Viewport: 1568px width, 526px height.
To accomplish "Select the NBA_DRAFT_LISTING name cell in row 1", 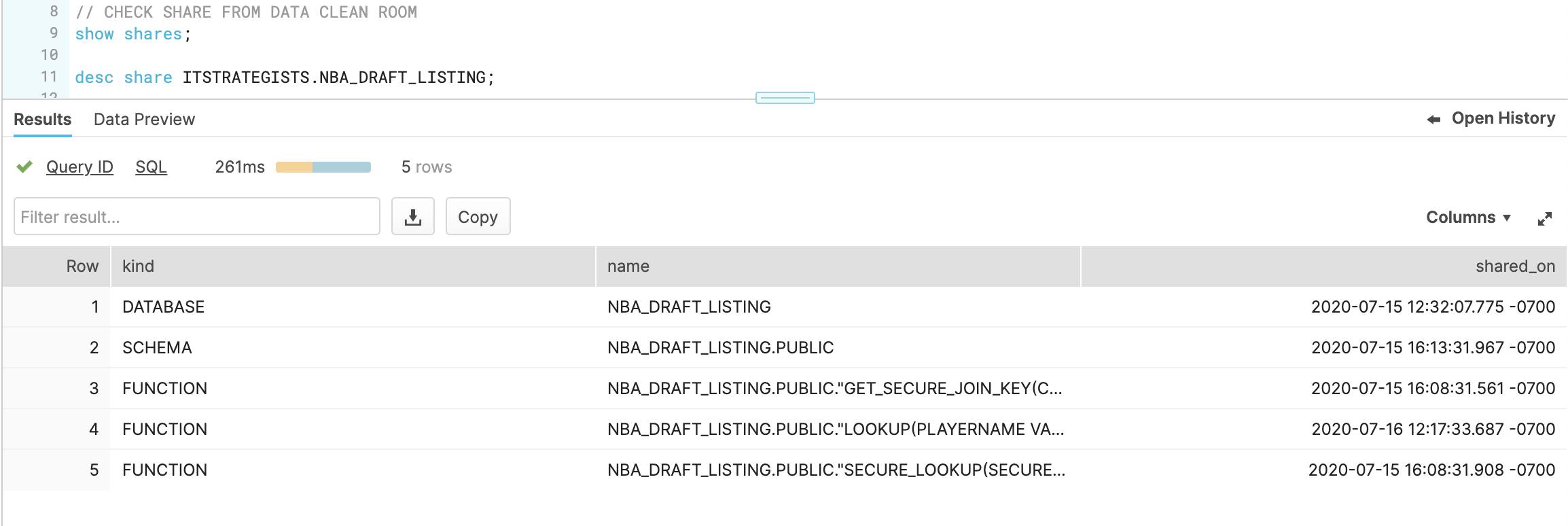I will [x=838, y=307].
